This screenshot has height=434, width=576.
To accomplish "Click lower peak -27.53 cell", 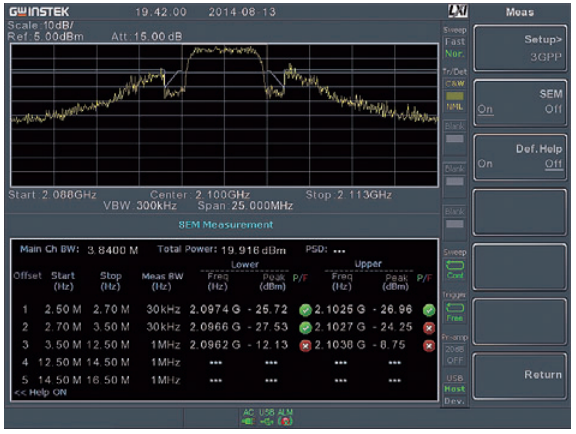I will 267,327.
